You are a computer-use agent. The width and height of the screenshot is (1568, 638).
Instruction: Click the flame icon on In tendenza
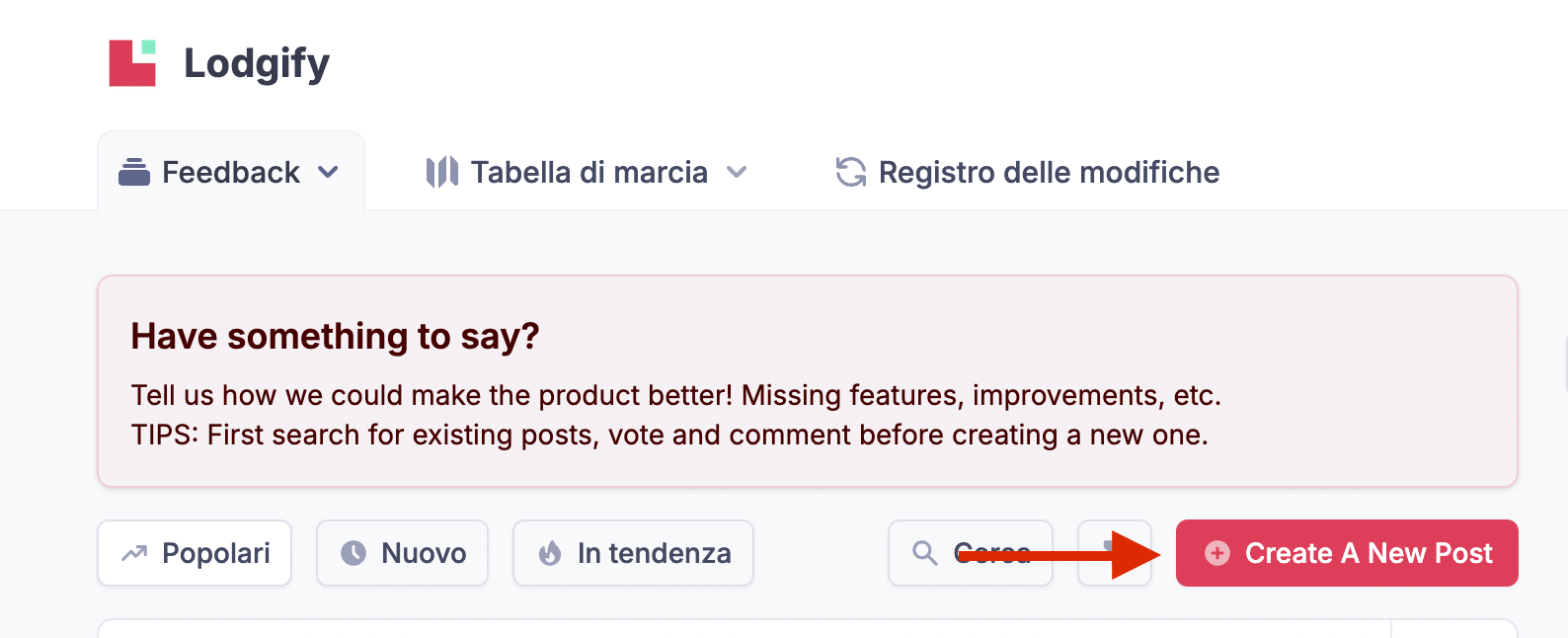pos(550,553)
